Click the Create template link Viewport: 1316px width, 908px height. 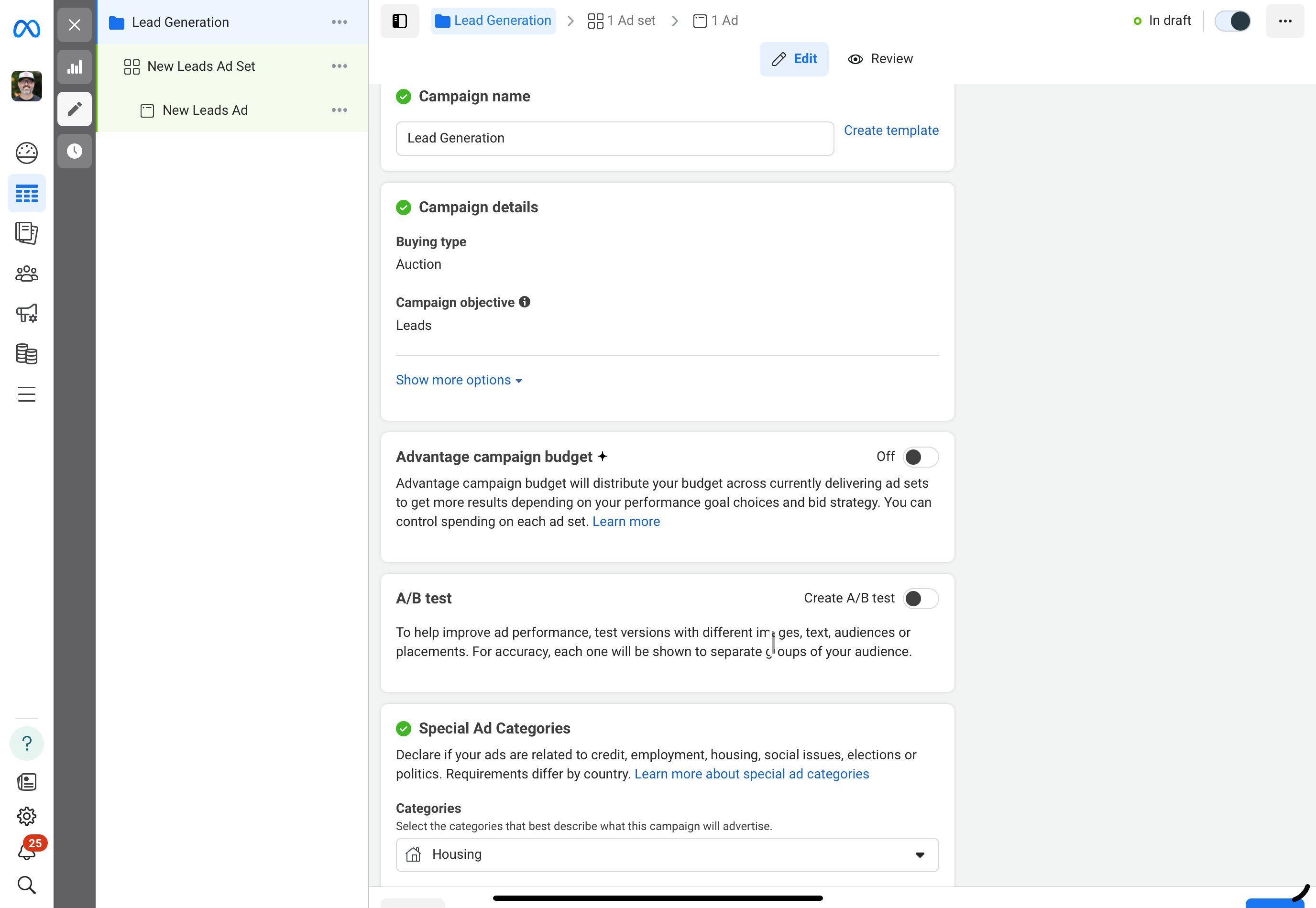(891, 130)
